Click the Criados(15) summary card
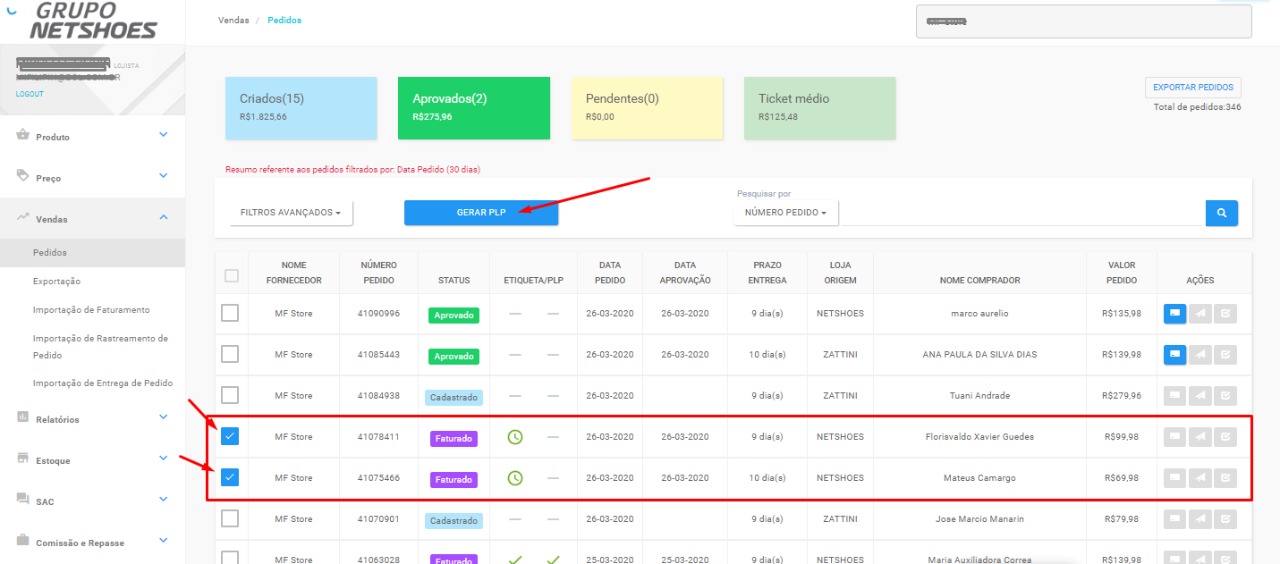Screen dimensions: 1280x564 [301, 108]
